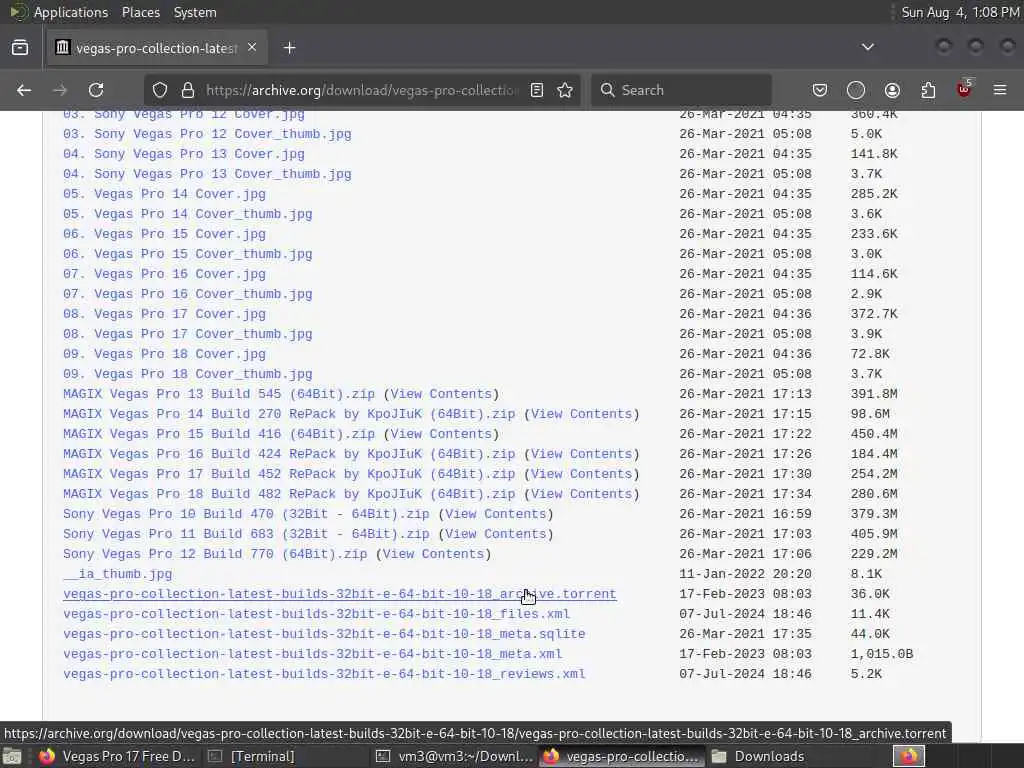Open the _files.xml link

pyautogui.click(x=316, y=614)
